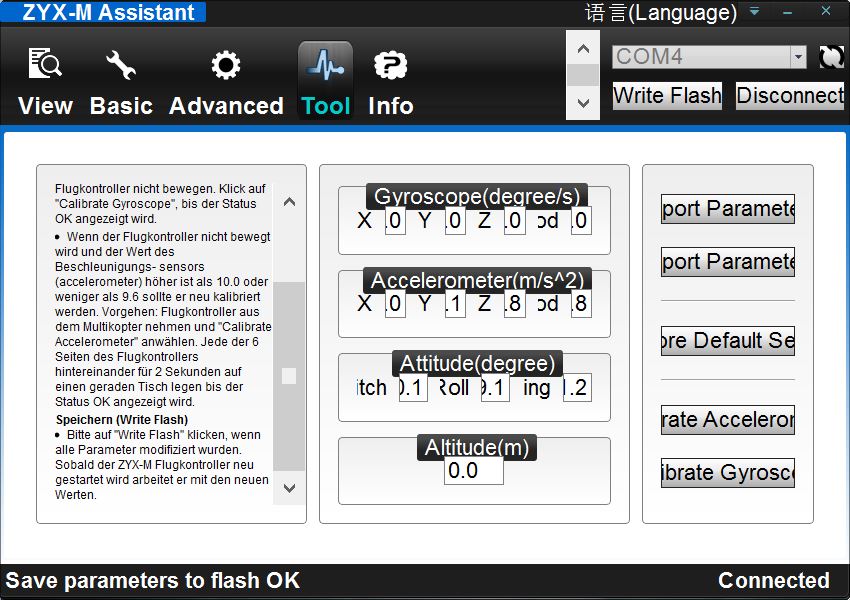
Task: Click the Restore Default Settings button
Action: (x=728, y=341)
